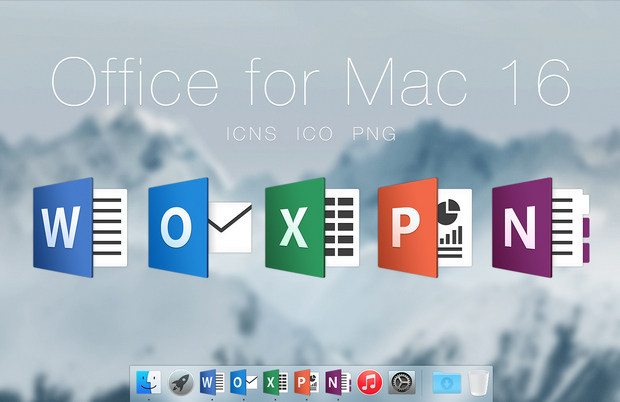Click the large Excel icon
The width and height of the screenshot is (620, 402).
(312, 228)
